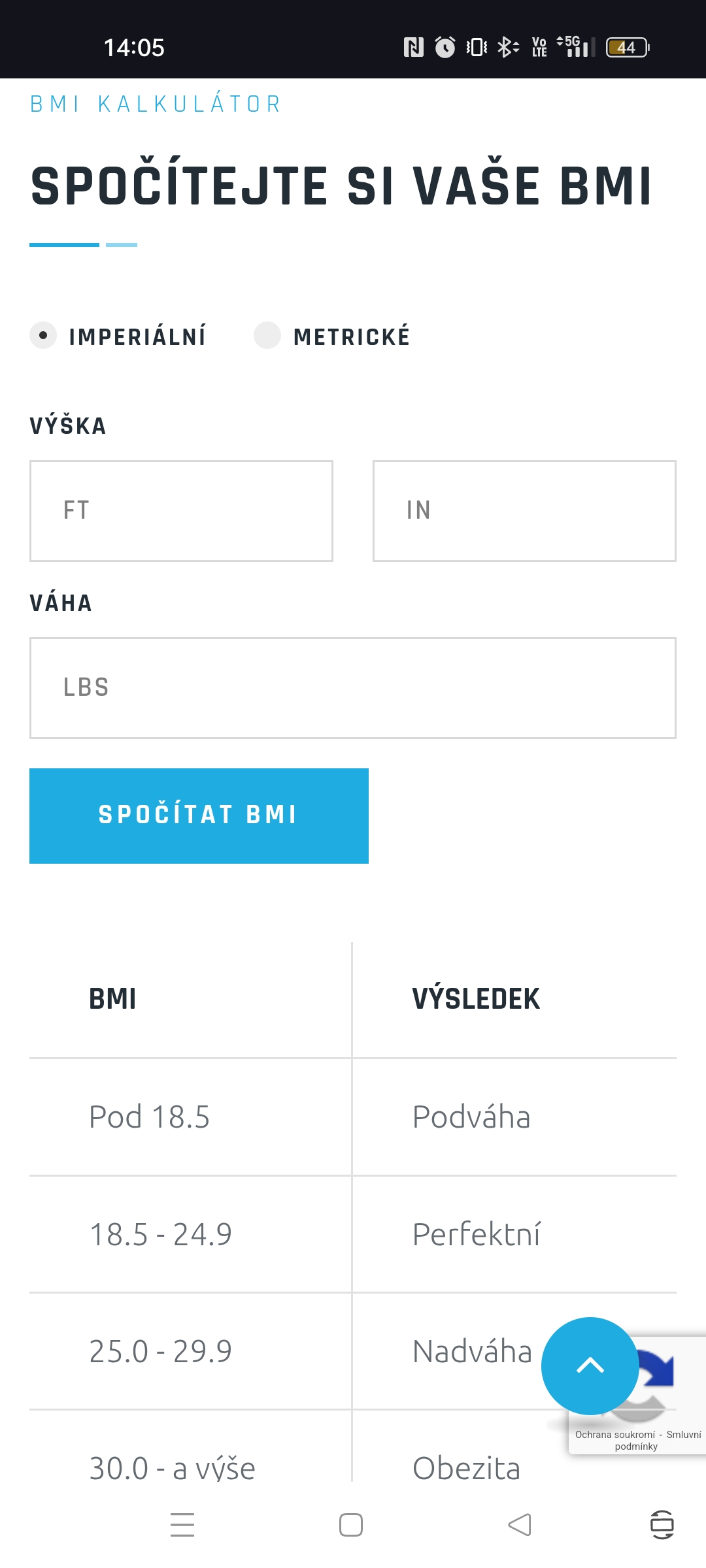The width and height of the screenshot is (706, 1568).
Task: Click the FT height input field
Action: pos(181,511)
